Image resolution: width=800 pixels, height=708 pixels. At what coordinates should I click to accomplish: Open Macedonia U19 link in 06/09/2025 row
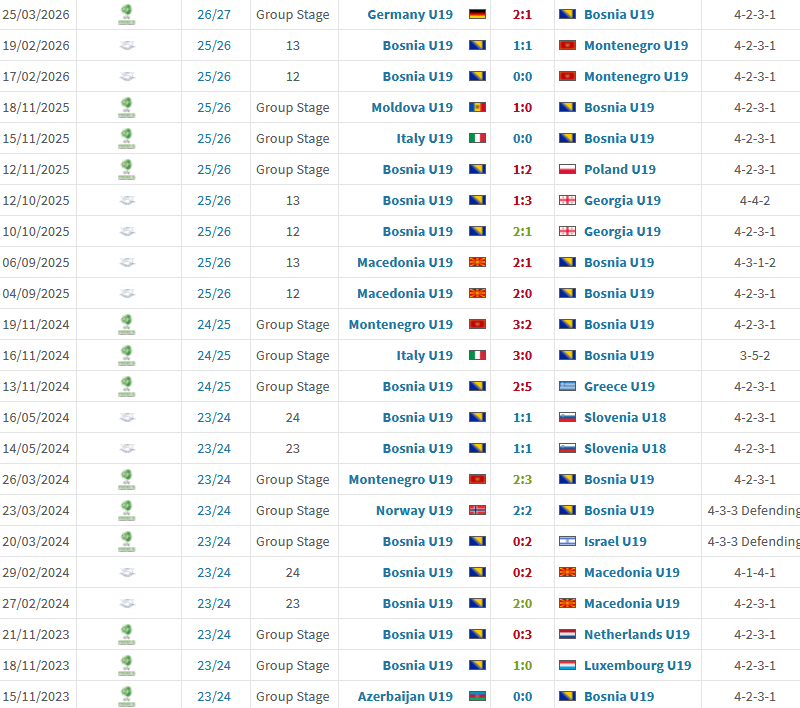click(405, 263)
